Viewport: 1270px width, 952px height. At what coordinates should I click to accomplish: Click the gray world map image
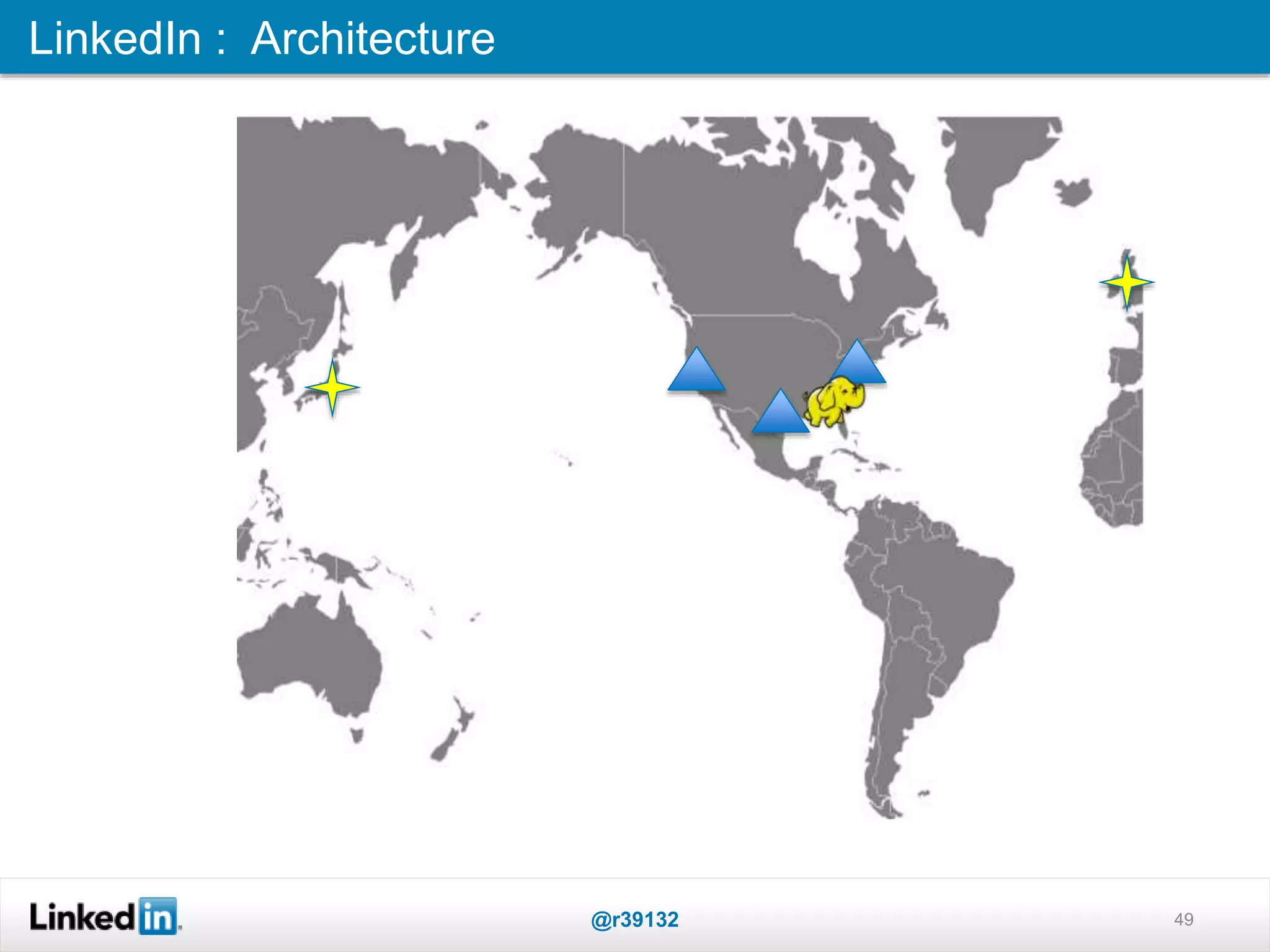[x=690, y=468]
